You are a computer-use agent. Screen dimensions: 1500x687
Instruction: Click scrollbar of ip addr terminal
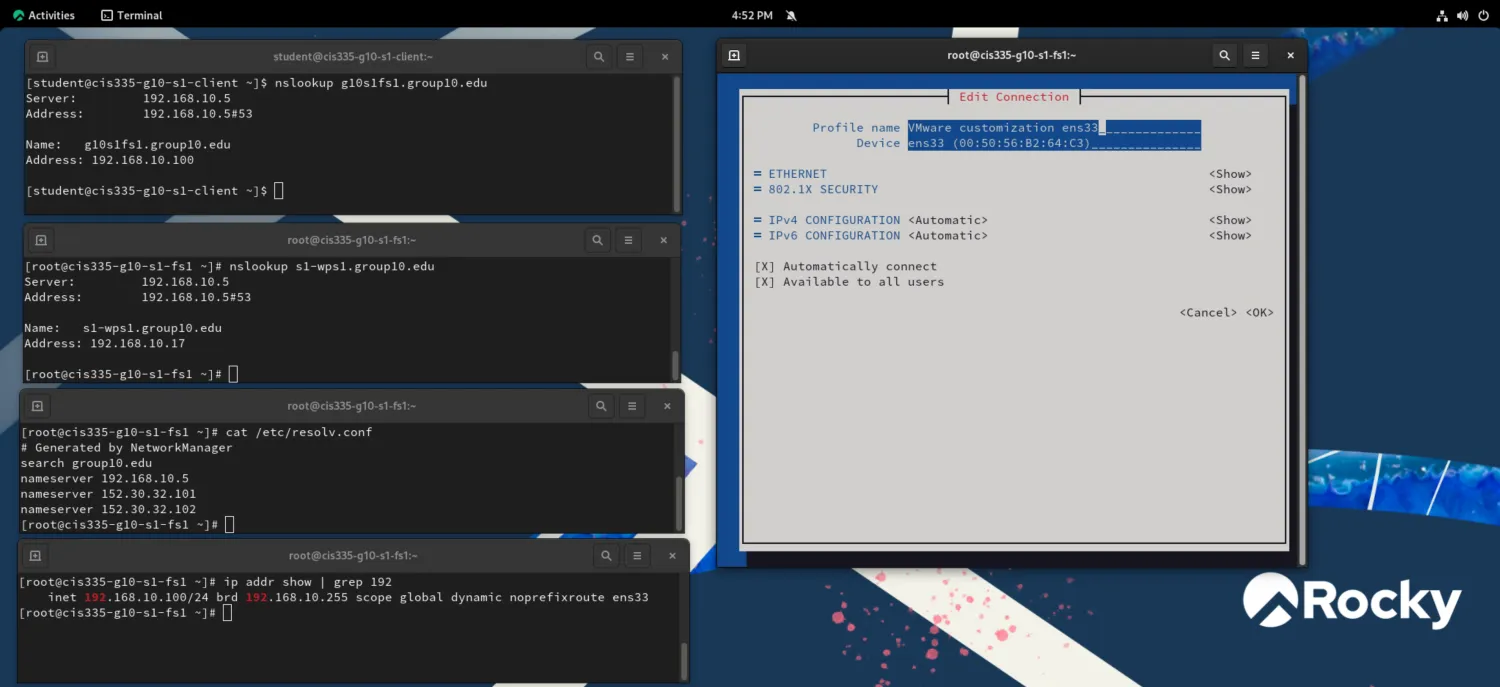point(684,661)
